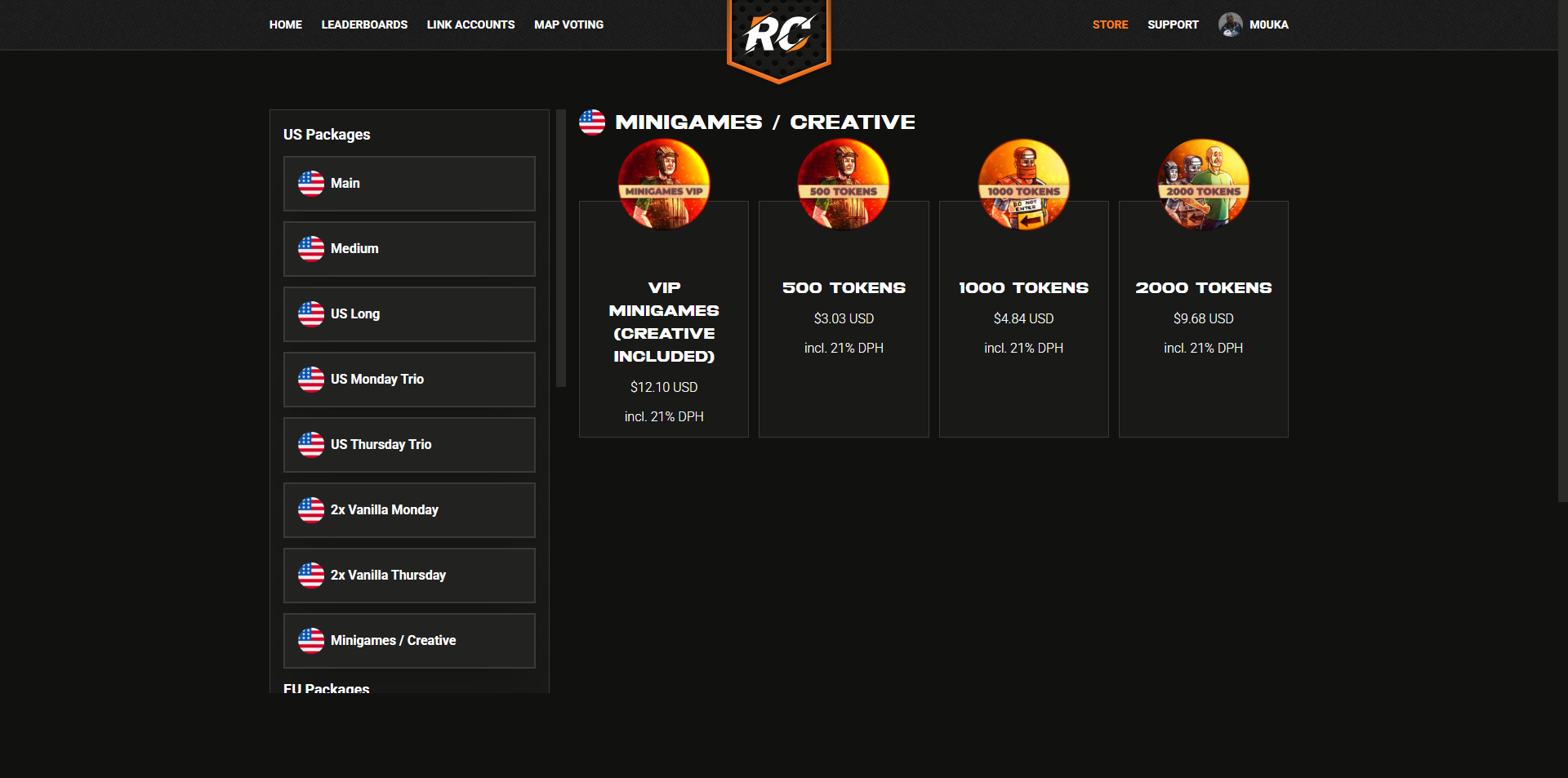Image resolution: width=1568 pixels, height=778 pixels.
Task: Click the M0UKA profile avatar icon
Action: 1229,24
